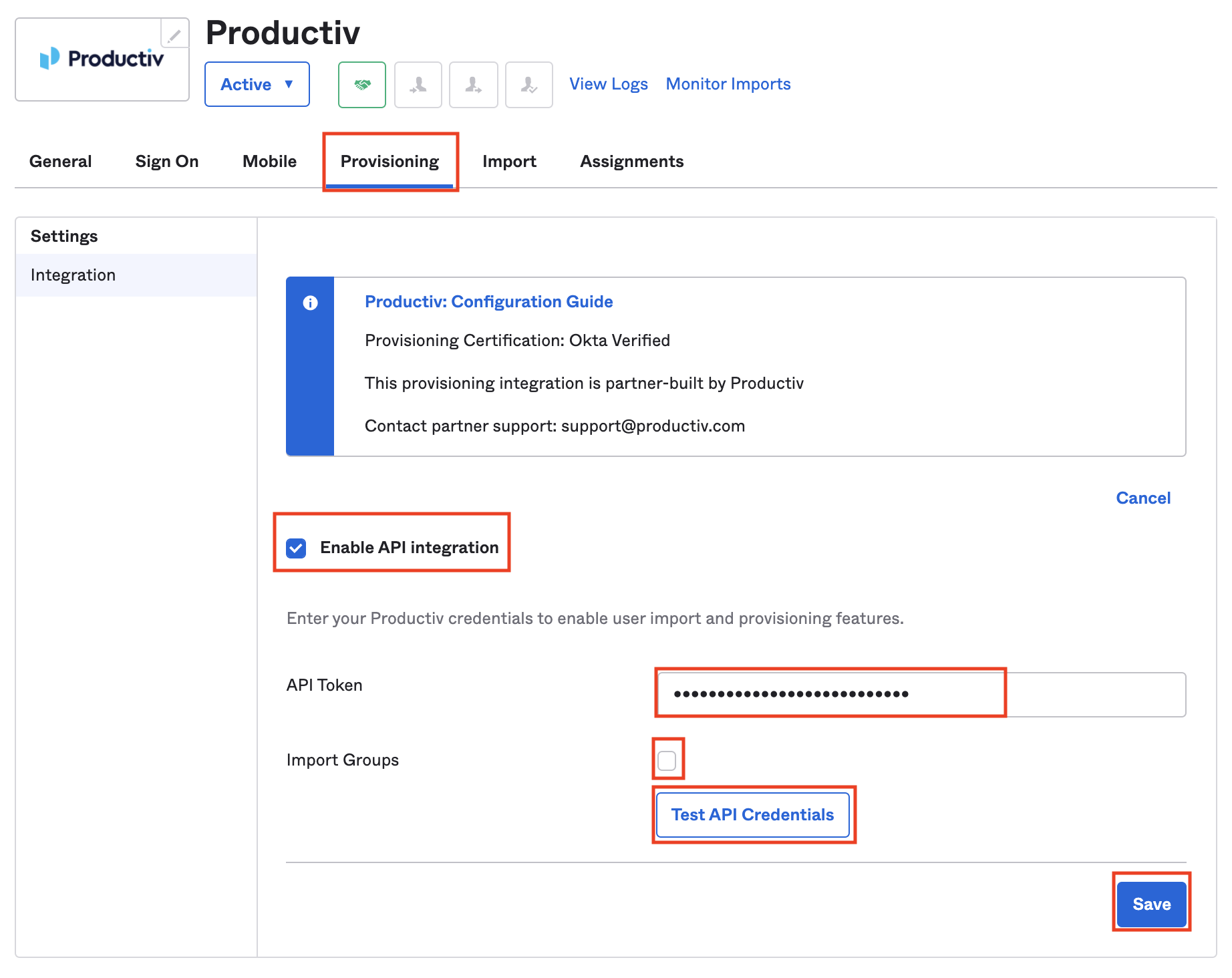Go to the Assignments tab
1232x978 pixels.
pos(631,162)
